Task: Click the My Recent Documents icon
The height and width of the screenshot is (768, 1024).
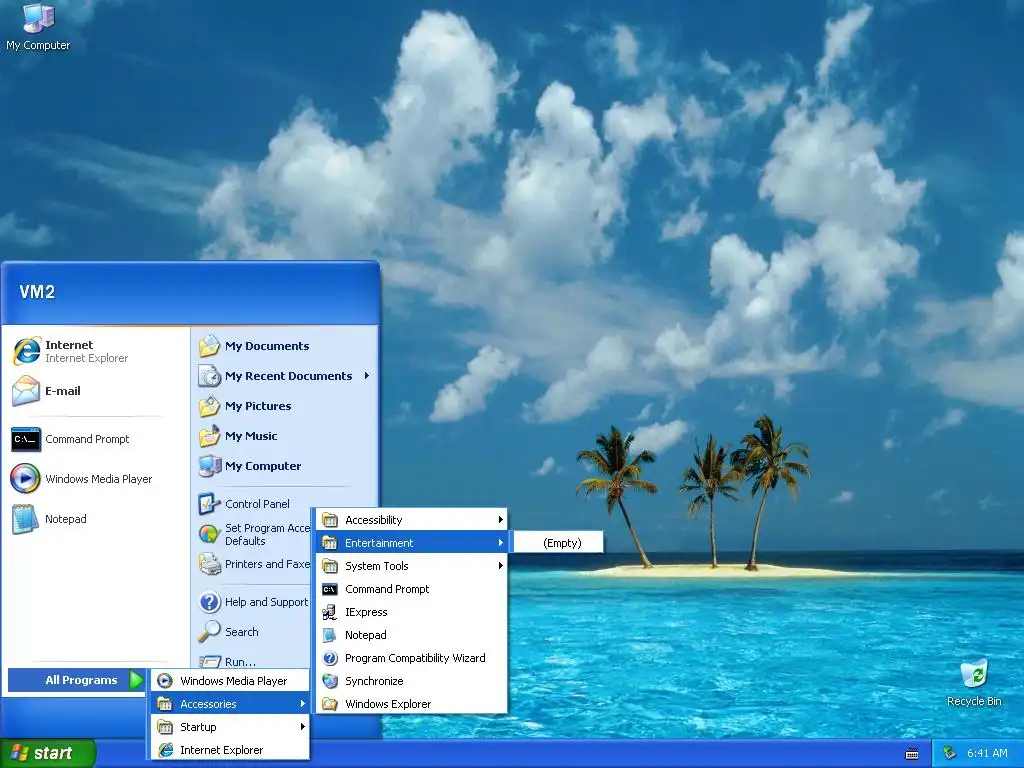Action: [x=209, y=376]
